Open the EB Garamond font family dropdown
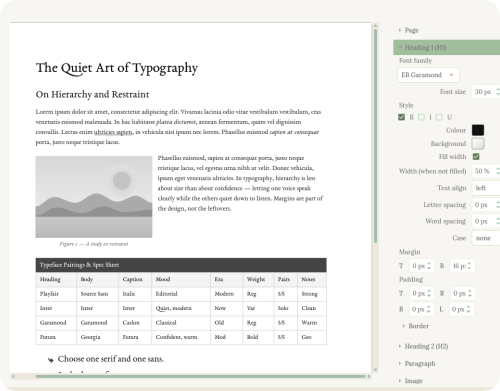 pos(428,75)
